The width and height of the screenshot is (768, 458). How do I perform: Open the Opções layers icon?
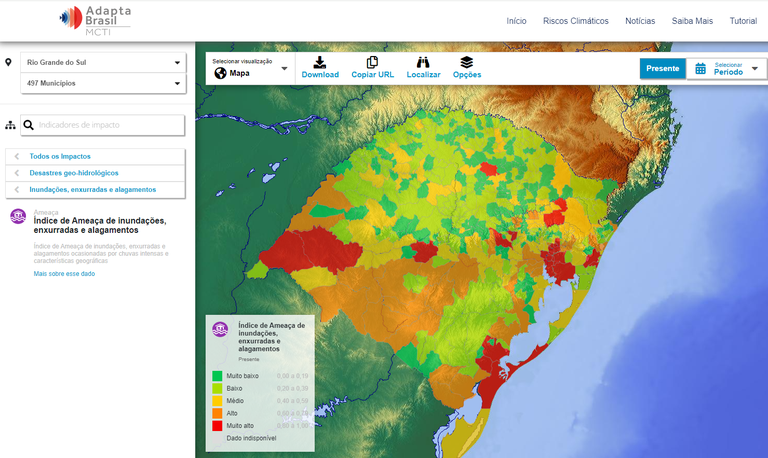point(466,62)
